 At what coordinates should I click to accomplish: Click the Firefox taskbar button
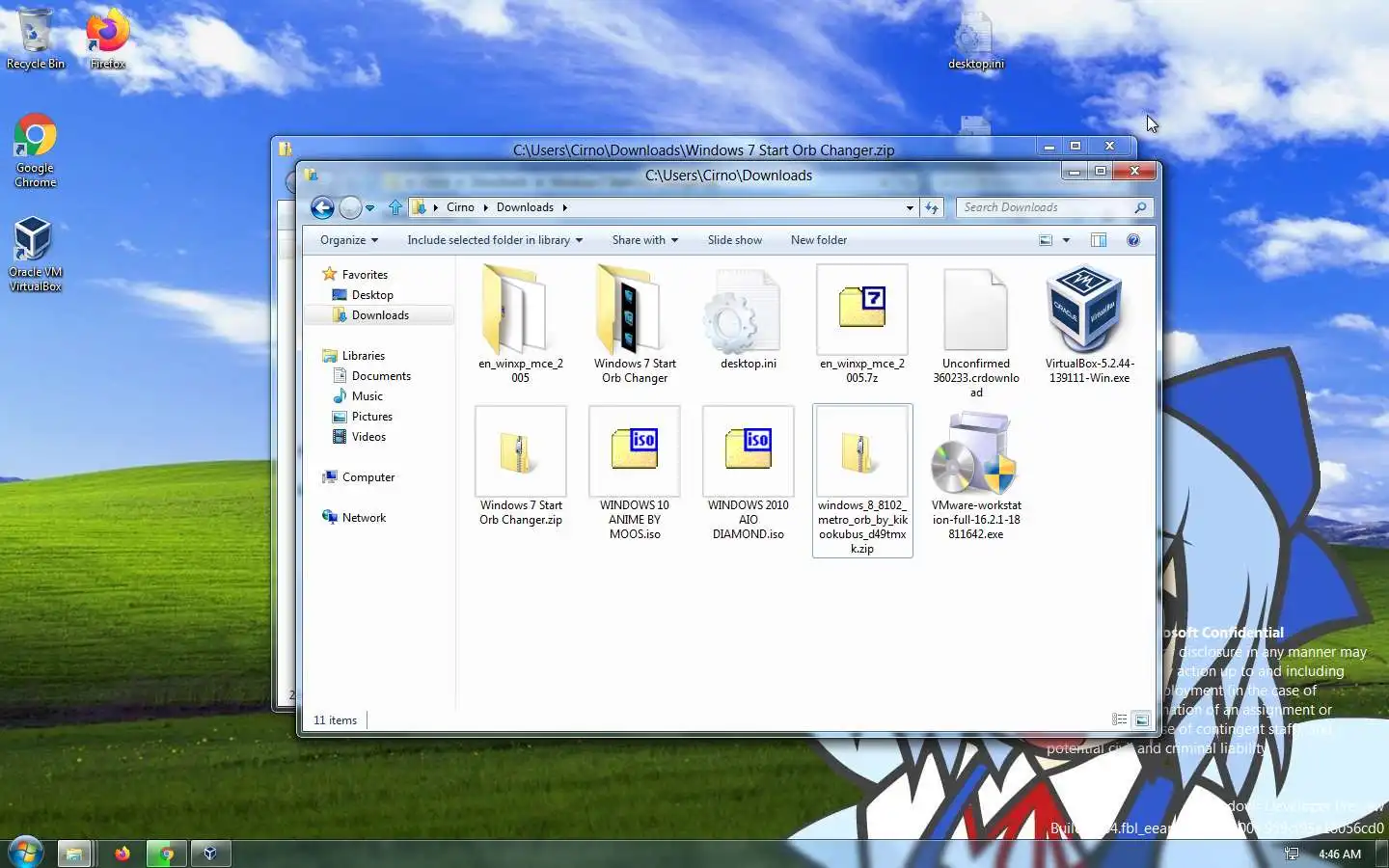(122, 854)
